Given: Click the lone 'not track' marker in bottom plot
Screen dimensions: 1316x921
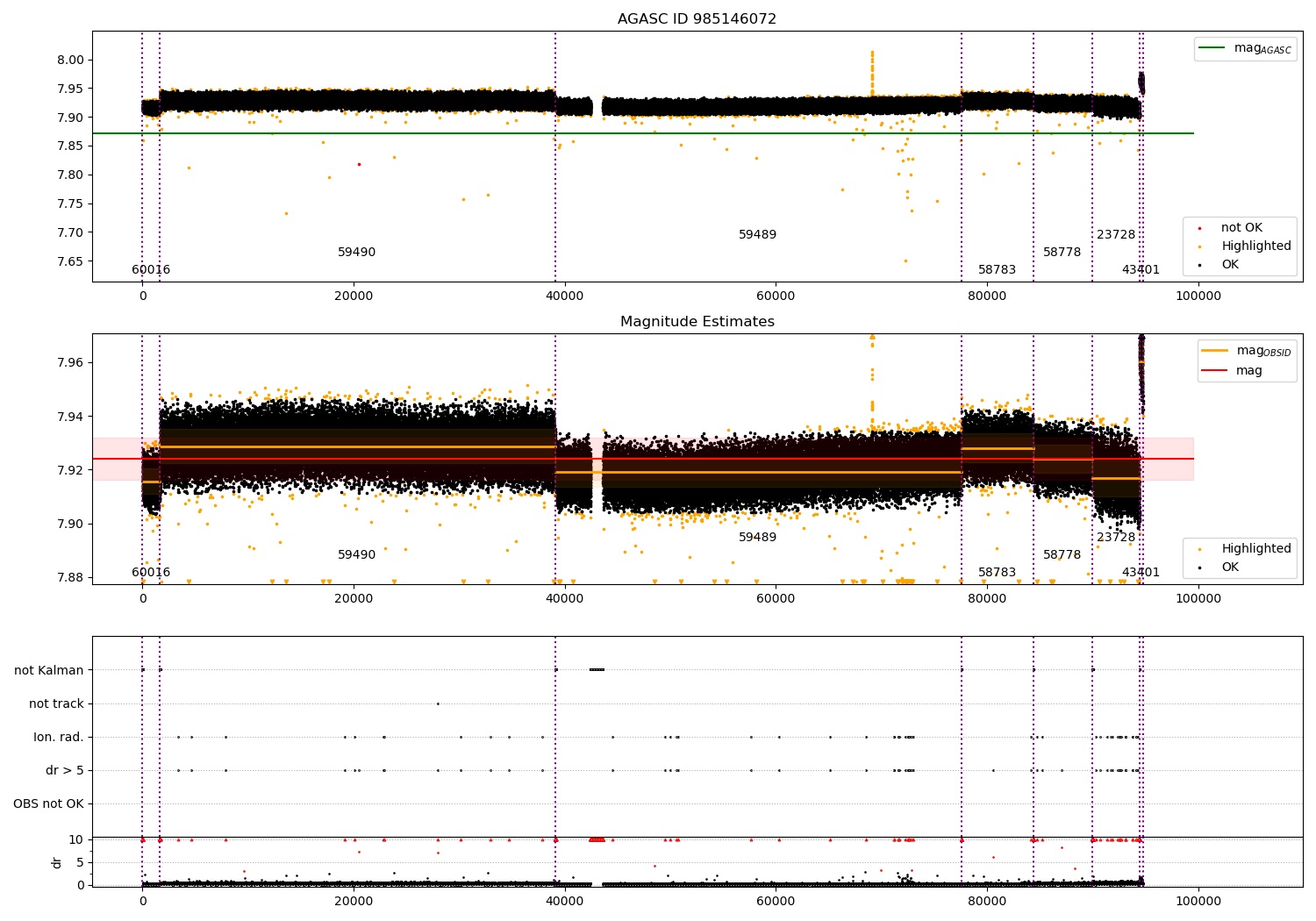Looking at the screenshot, I should coord(438,703).
